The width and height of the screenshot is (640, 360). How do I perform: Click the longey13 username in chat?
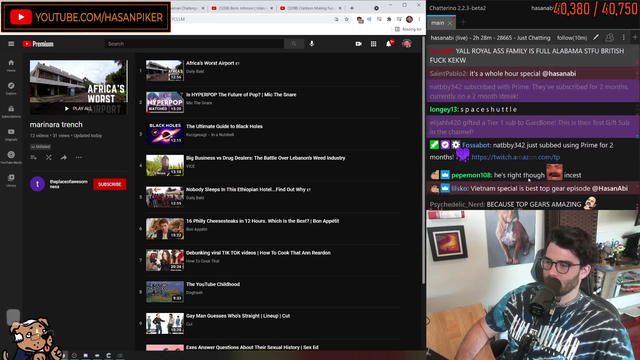(444, 110)
